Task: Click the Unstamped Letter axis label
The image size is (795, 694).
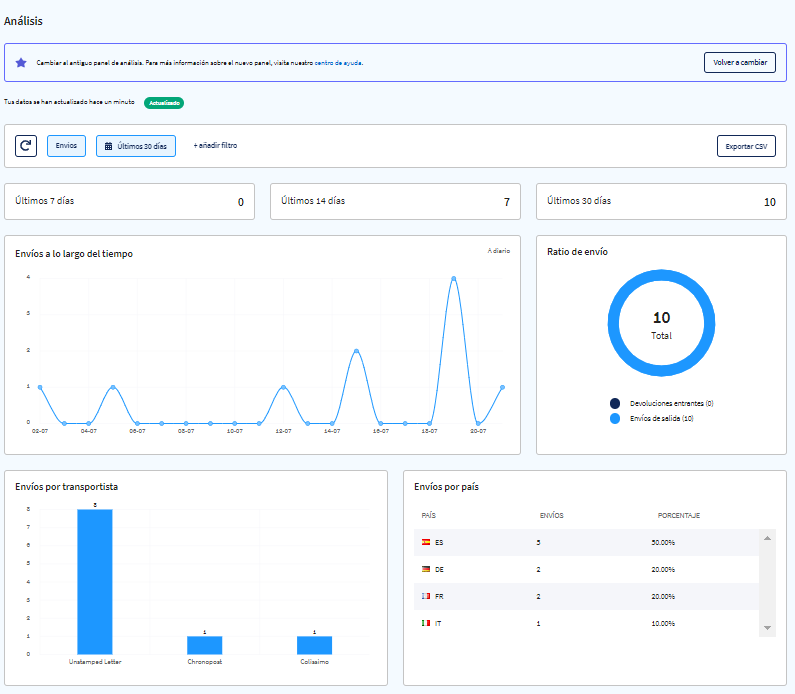Action: point(95,662)
